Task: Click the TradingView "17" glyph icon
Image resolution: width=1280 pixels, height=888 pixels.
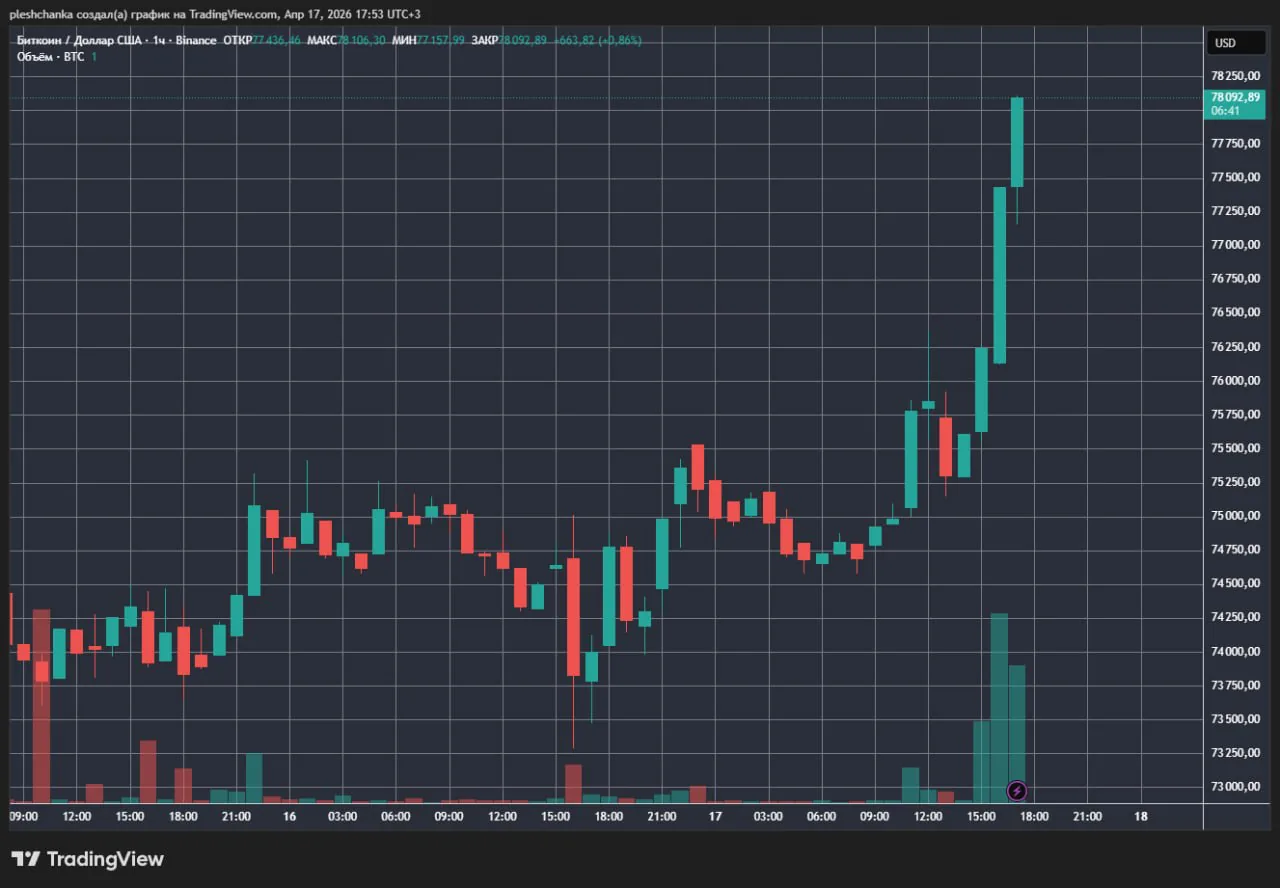Action: 27,859
